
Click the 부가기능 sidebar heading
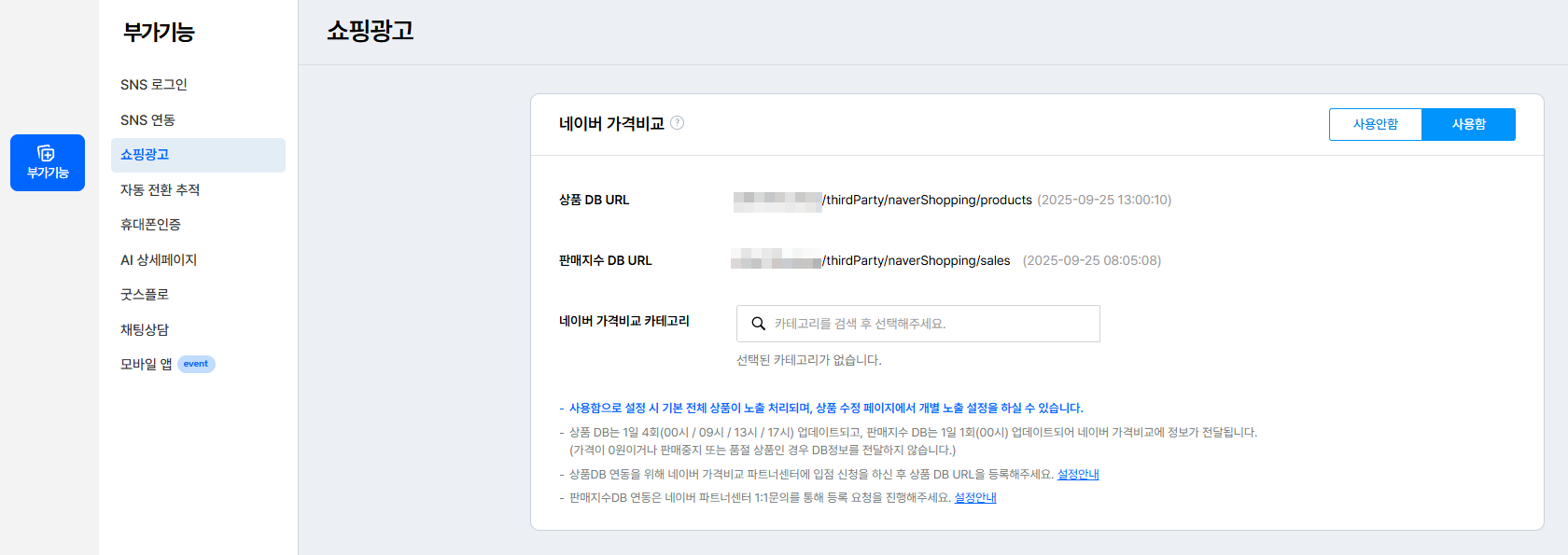[x=159, y=33]
